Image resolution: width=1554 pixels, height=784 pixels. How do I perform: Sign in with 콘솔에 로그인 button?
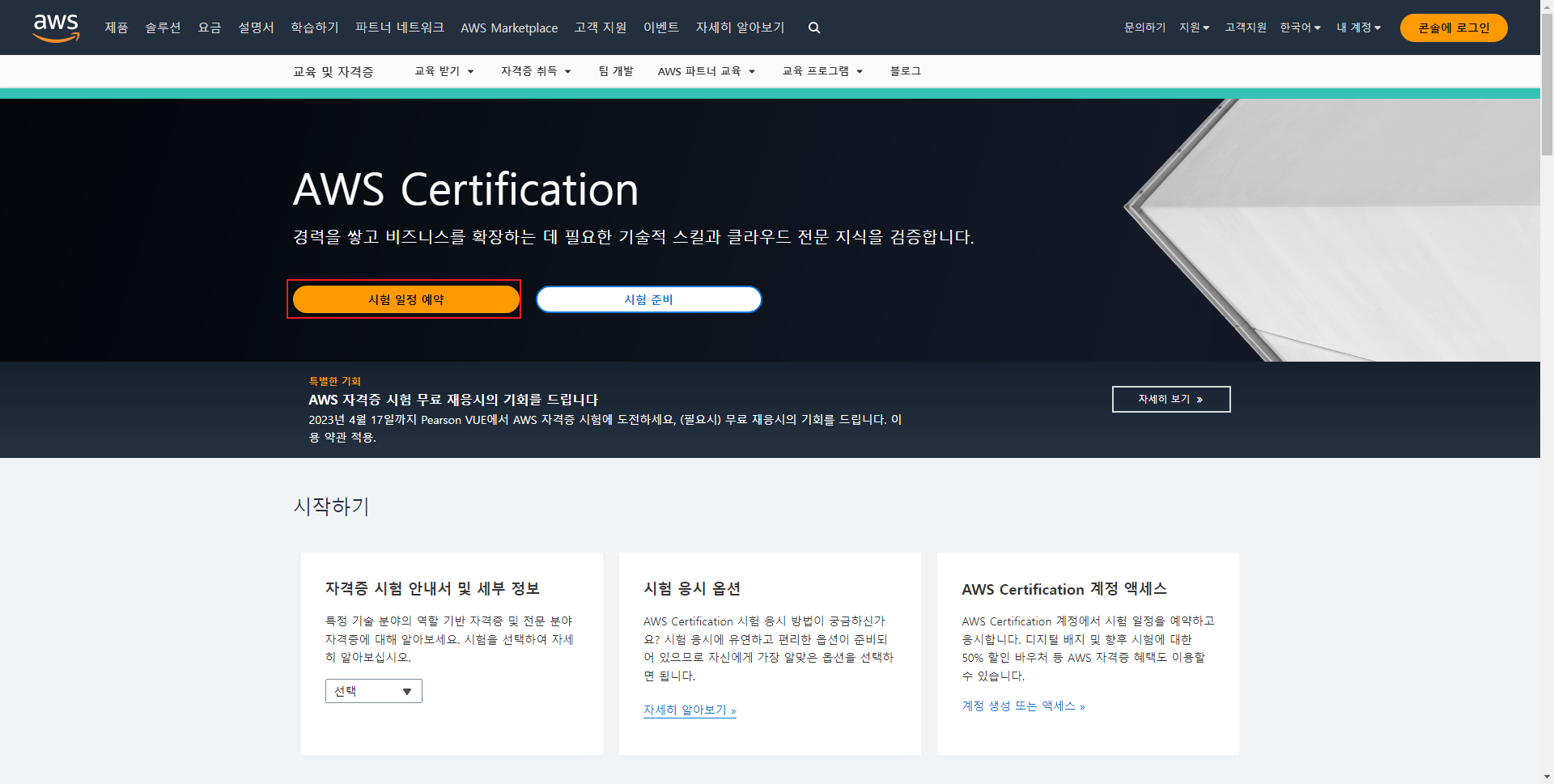[1454, 28]
